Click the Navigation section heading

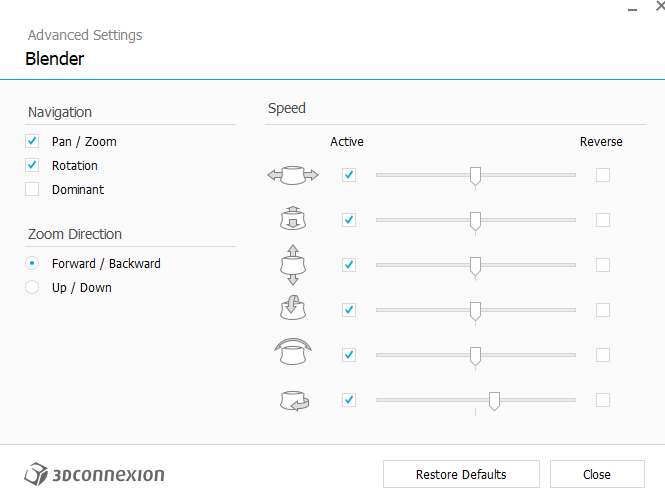(60, 112)
